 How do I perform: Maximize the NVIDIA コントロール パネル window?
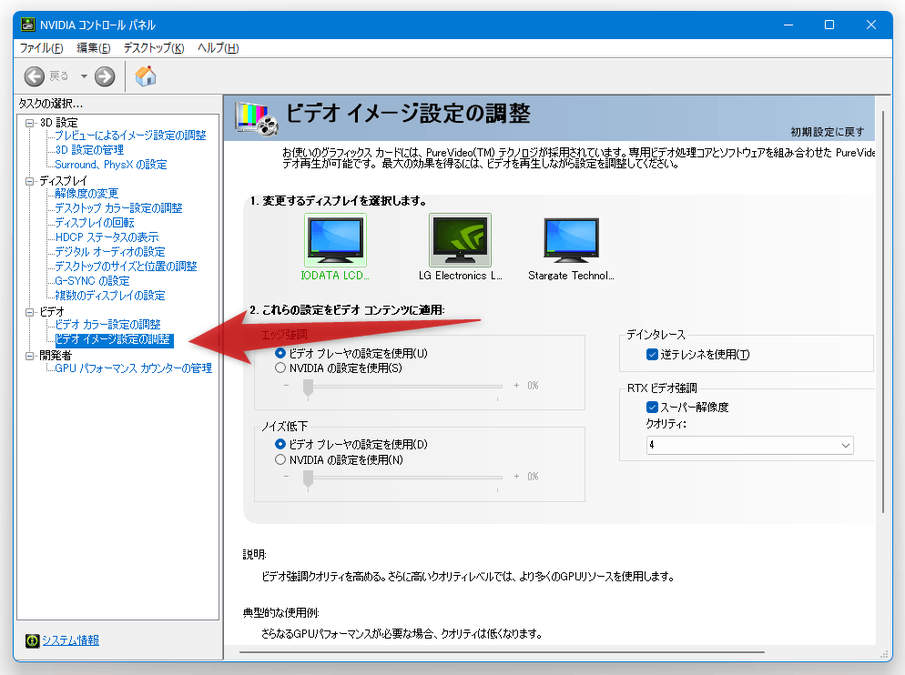(x=829, y=25)
